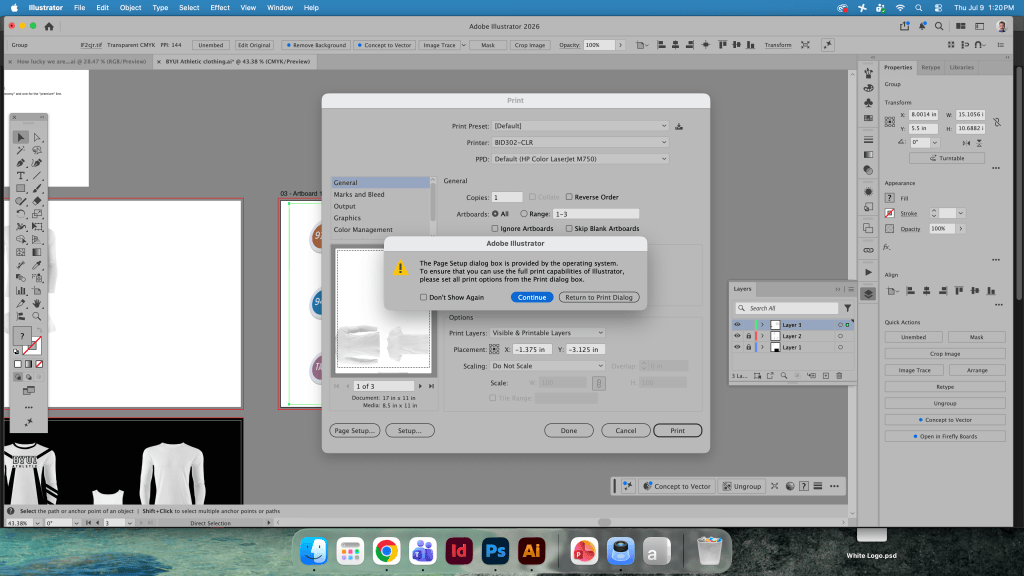
Task: Check the Don't Show Again checkbox
Action: pos(423,297)
